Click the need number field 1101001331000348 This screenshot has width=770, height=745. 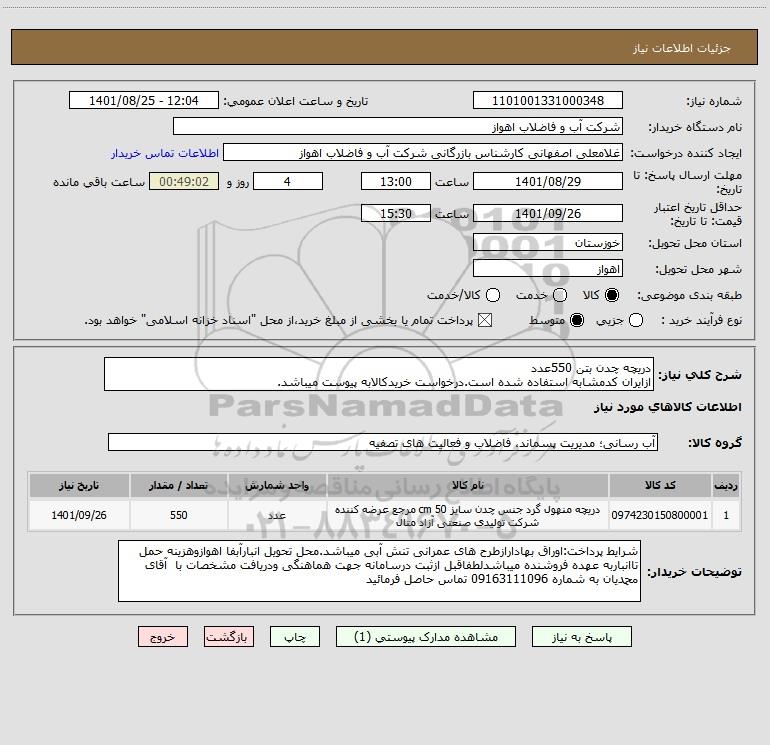click(548, 101)
